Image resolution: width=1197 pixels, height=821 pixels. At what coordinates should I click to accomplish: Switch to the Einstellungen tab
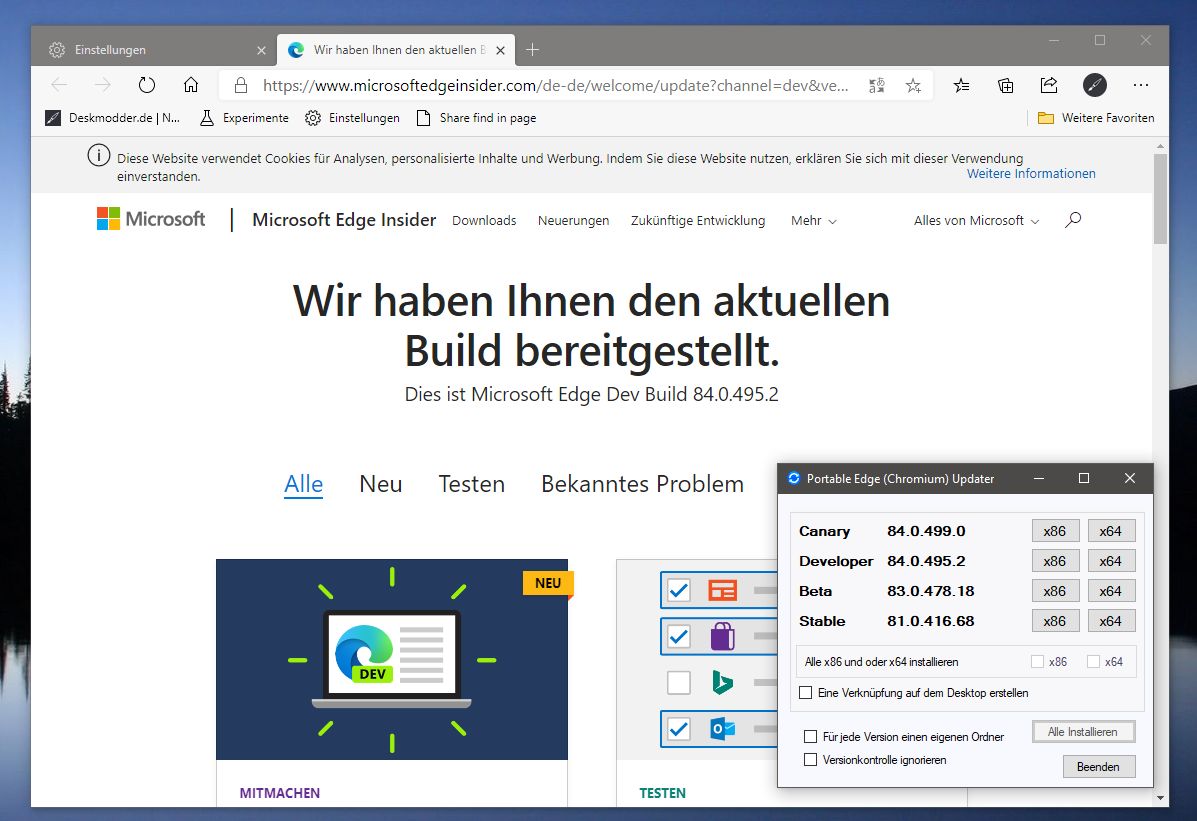pos(155,50)
